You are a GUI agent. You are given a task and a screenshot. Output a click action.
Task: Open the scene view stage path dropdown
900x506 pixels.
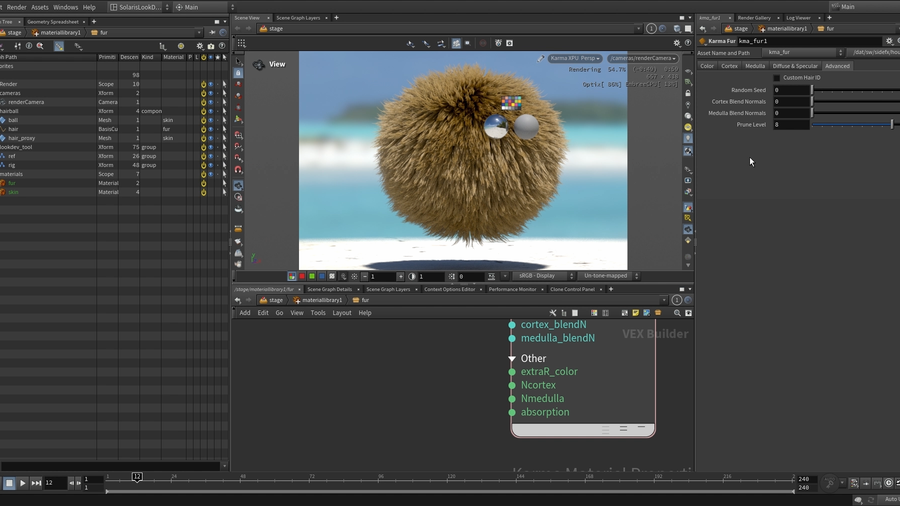(638, 29)
